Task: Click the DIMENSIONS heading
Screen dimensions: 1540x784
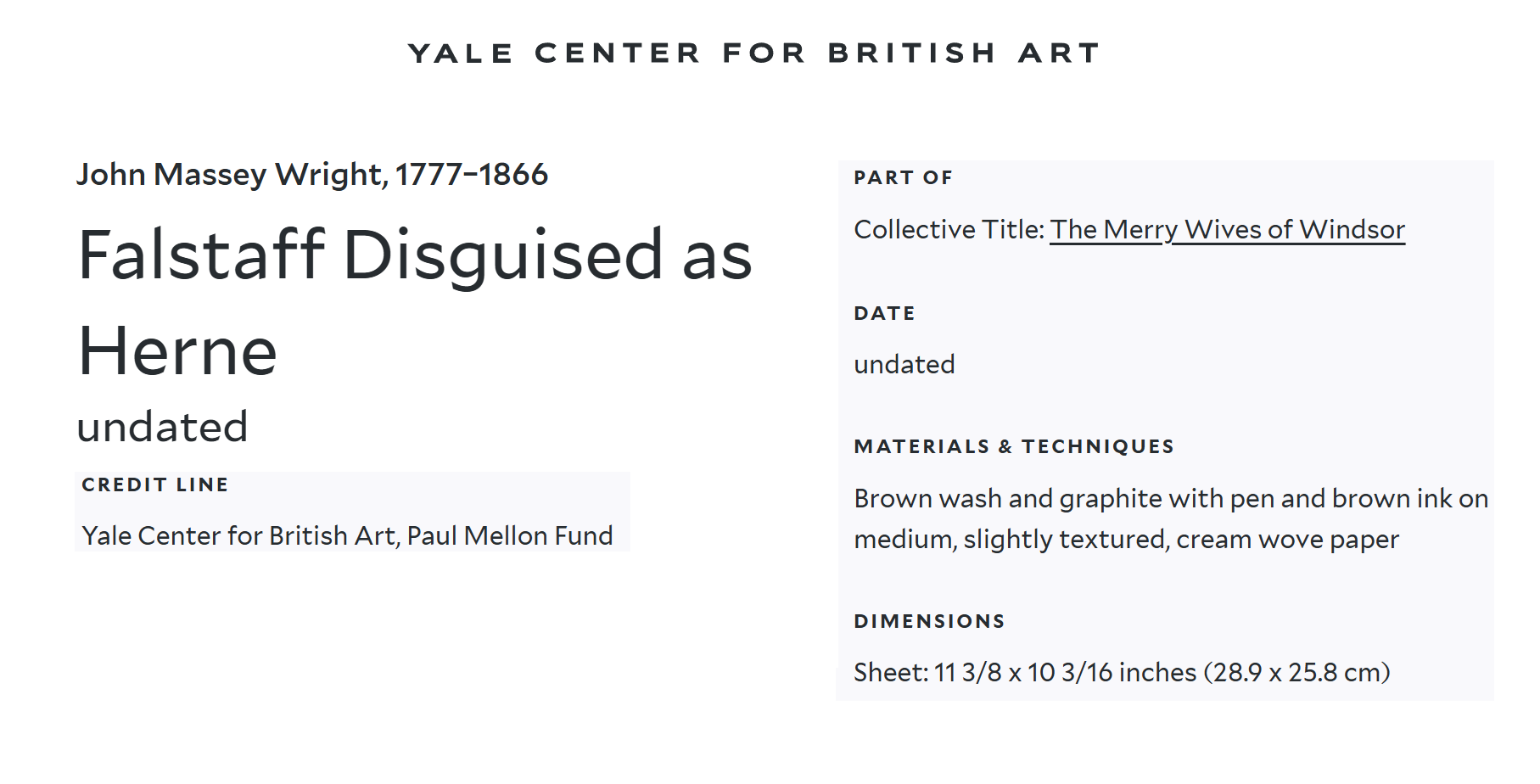Action: (x=929, y=622)
